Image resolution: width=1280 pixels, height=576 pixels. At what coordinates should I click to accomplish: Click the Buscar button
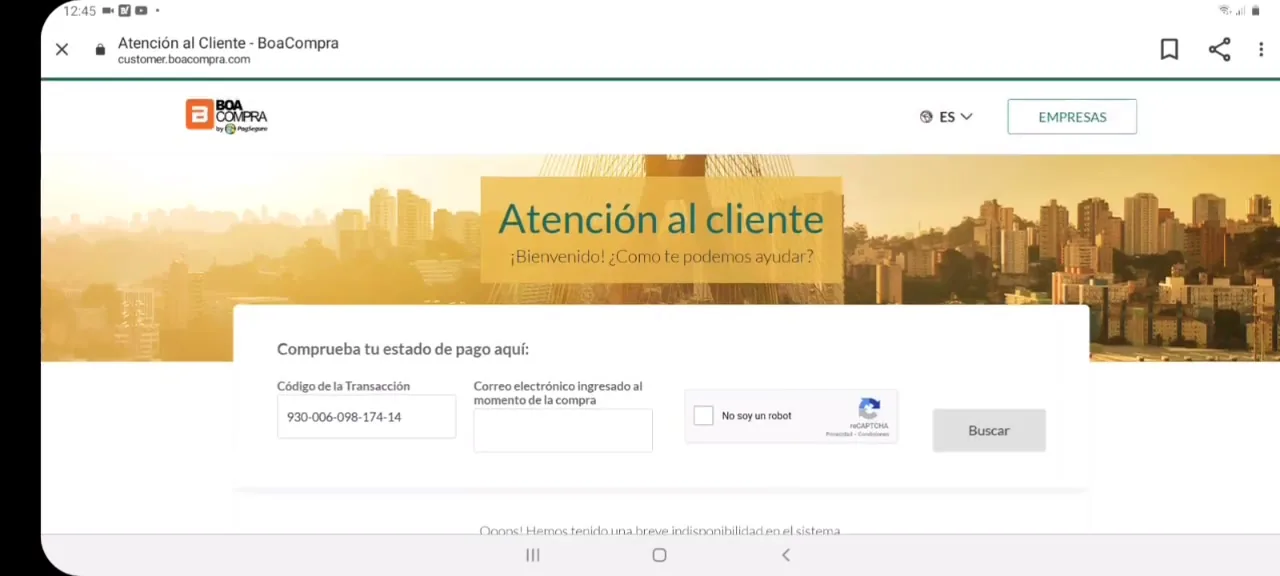coord(989,430)
